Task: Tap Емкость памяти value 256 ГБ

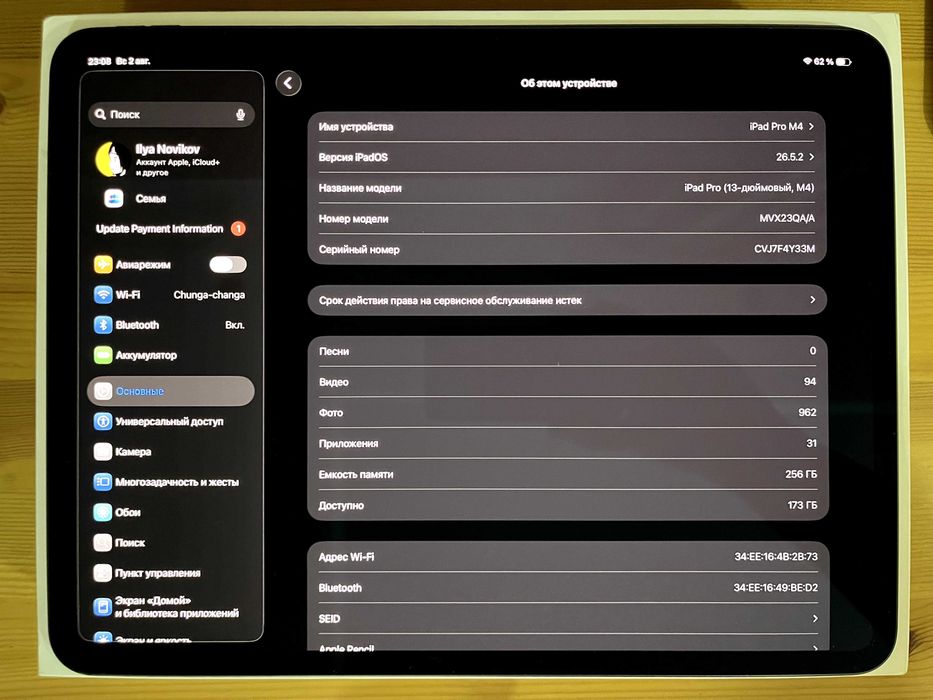Action: point(801,474)
